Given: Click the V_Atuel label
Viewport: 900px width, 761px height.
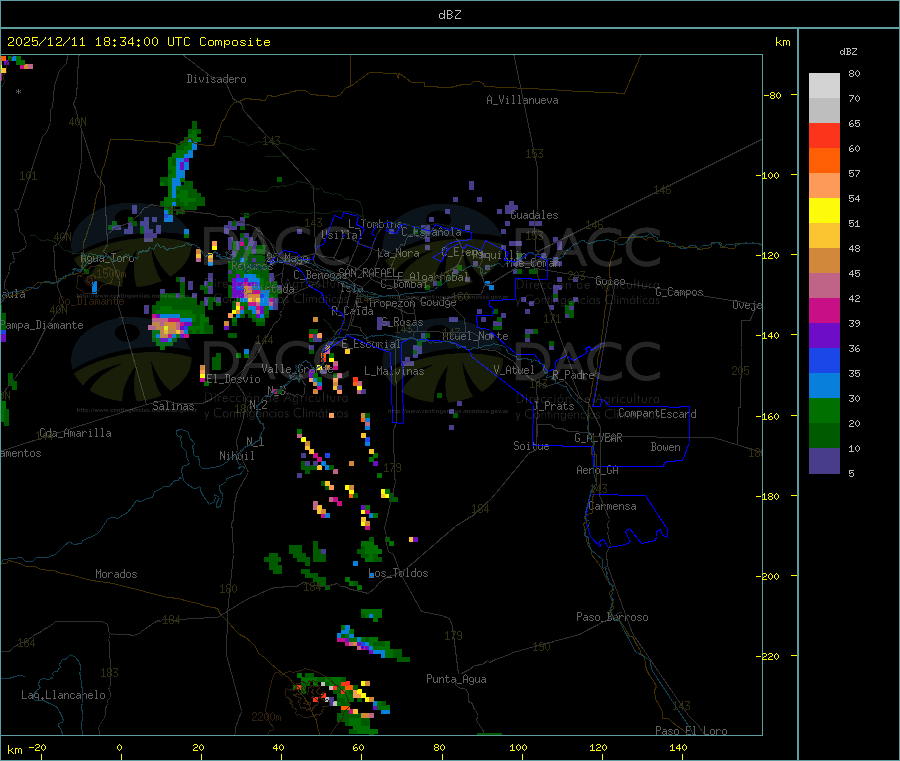Looking at the screenshot, I should point(514,370).
